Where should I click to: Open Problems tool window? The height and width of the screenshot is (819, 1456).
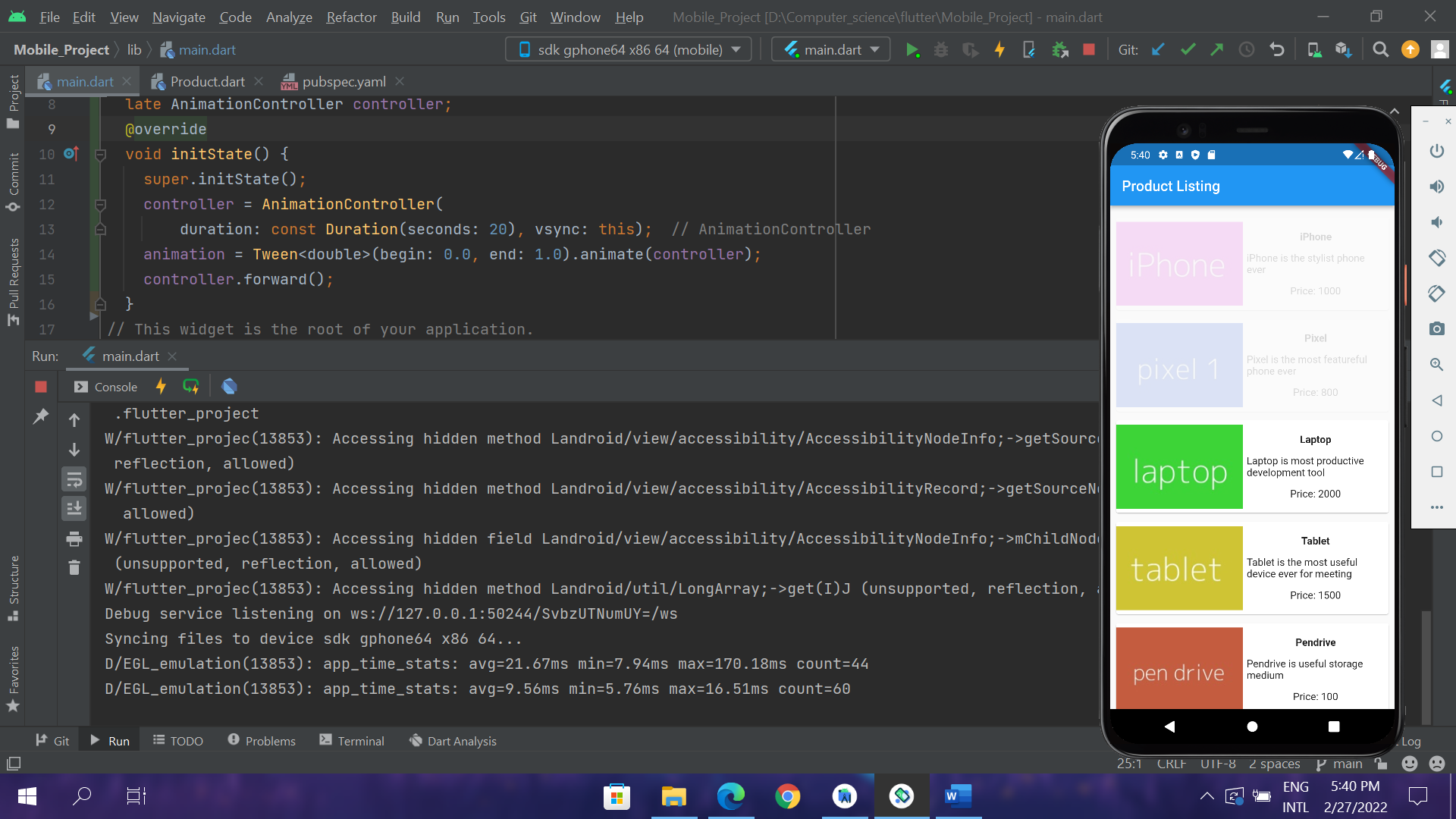(x=262, y=741)
